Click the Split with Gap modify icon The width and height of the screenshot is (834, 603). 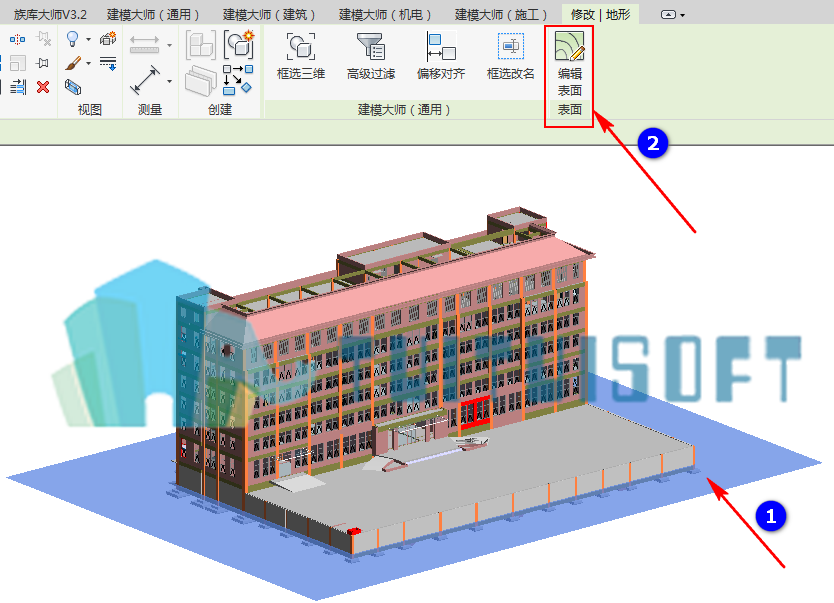coord(17,39)
